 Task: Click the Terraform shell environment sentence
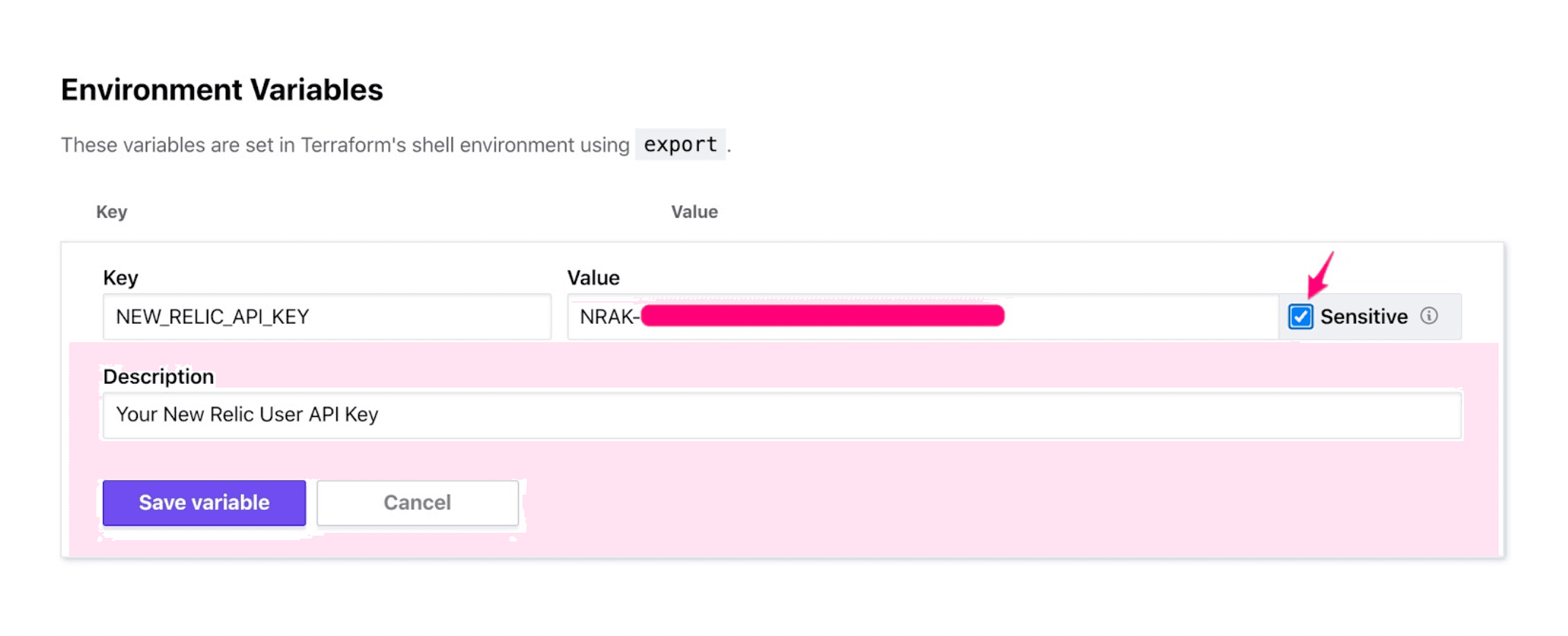point(344,145)
